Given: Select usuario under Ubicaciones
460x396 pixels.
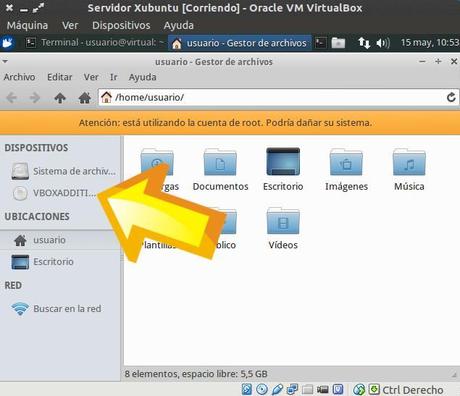Looking at the screenshot, I should pos(60,240).
